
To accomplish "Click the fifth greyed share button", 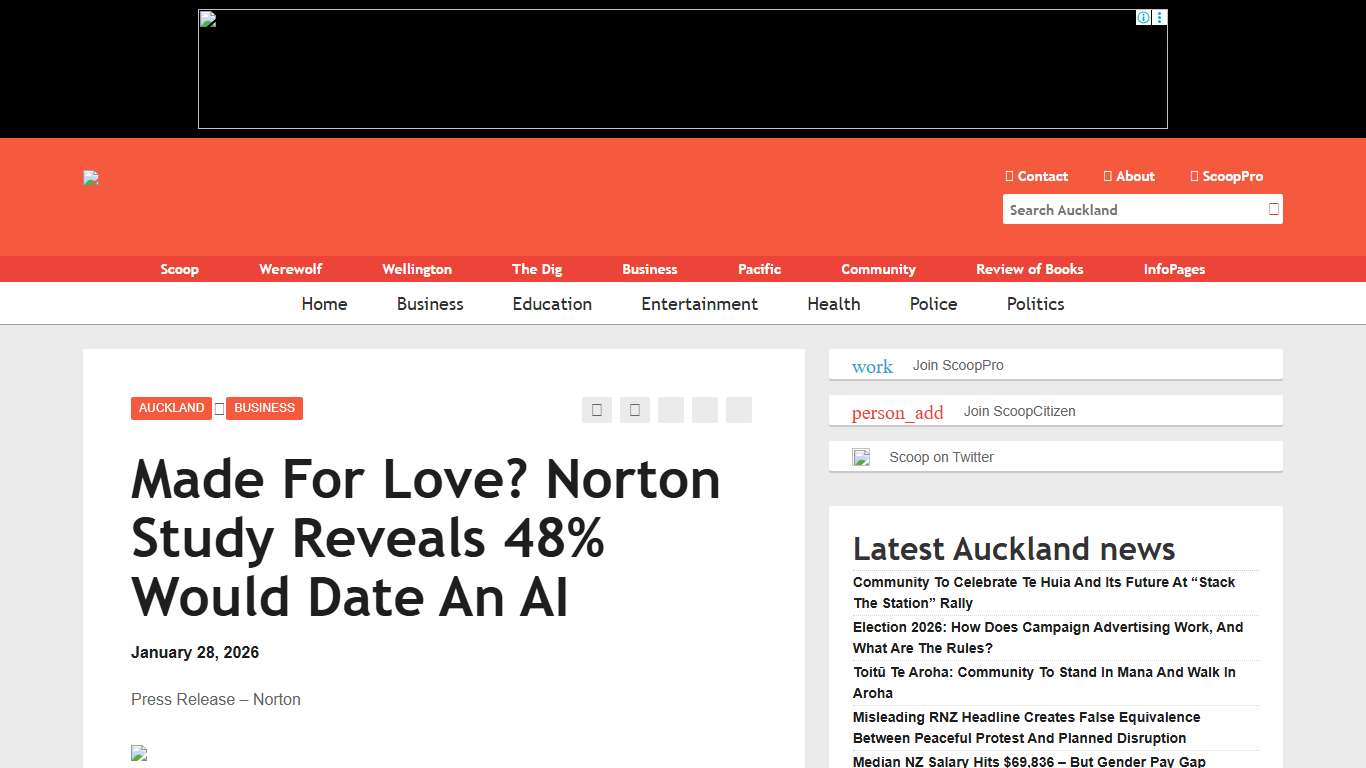I will click(x=738, y=410).
